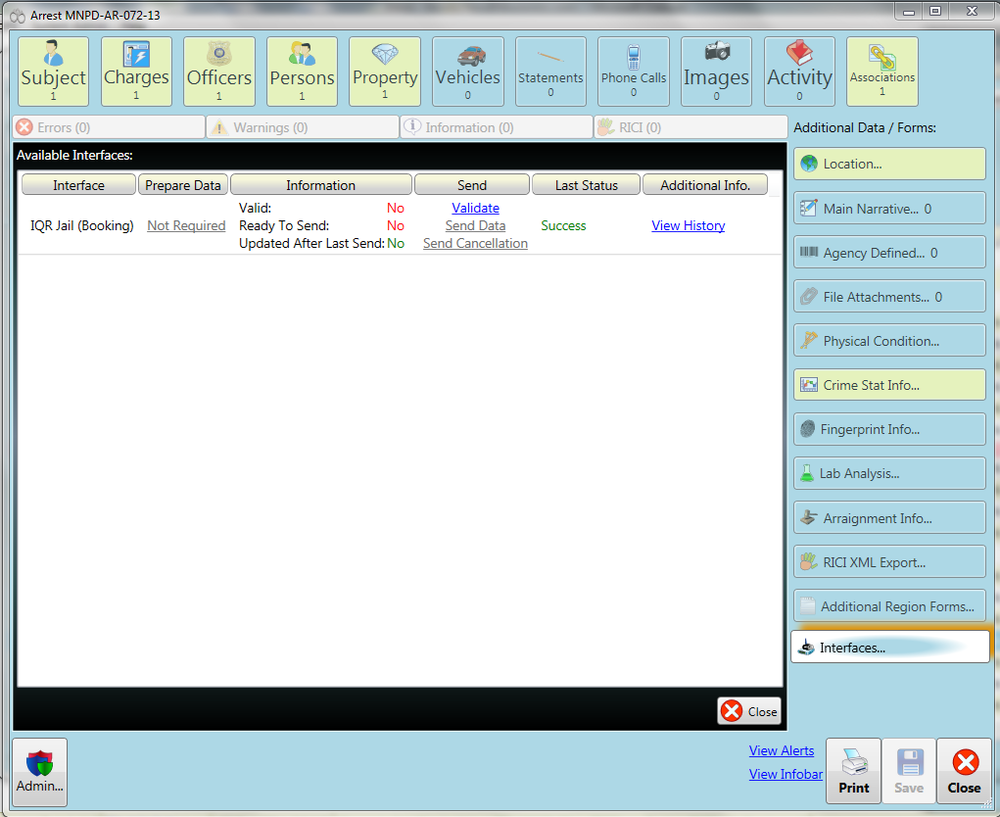View History for IQR Jail Booking

point(688,225)
